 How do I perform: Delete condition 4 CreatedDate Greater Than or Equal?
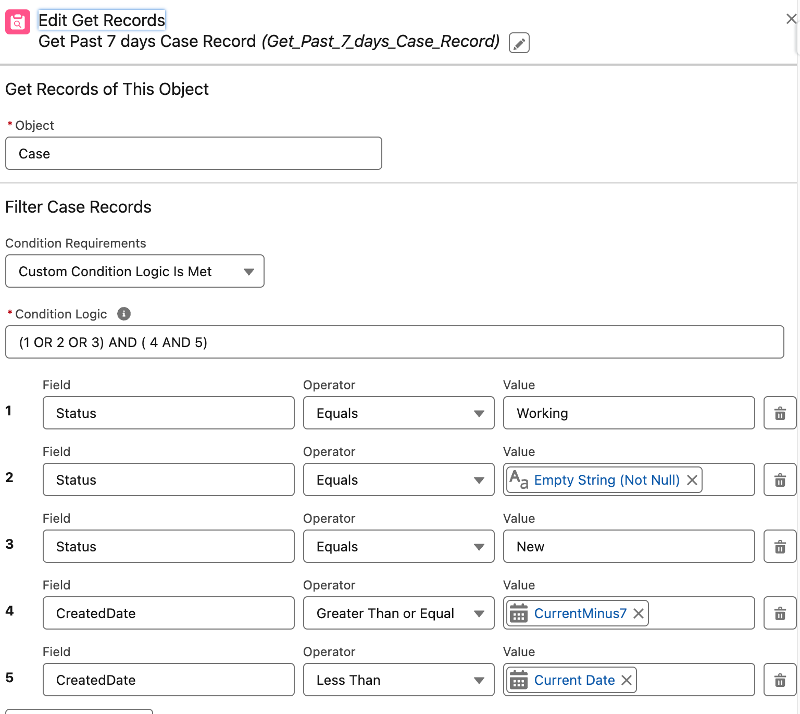pyautogui.click(x=780, y=613)
